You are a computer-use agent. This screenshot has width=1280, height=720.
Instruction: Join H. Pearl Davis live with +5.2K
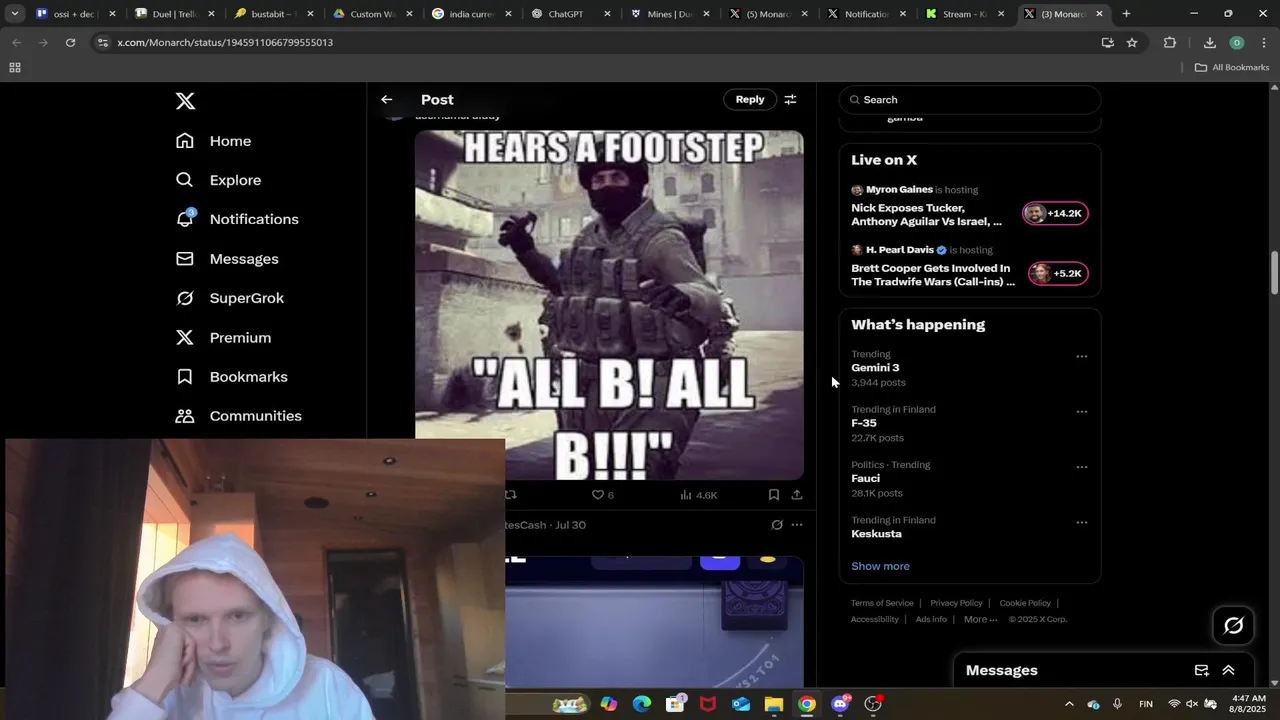[x=1058, y=273]
